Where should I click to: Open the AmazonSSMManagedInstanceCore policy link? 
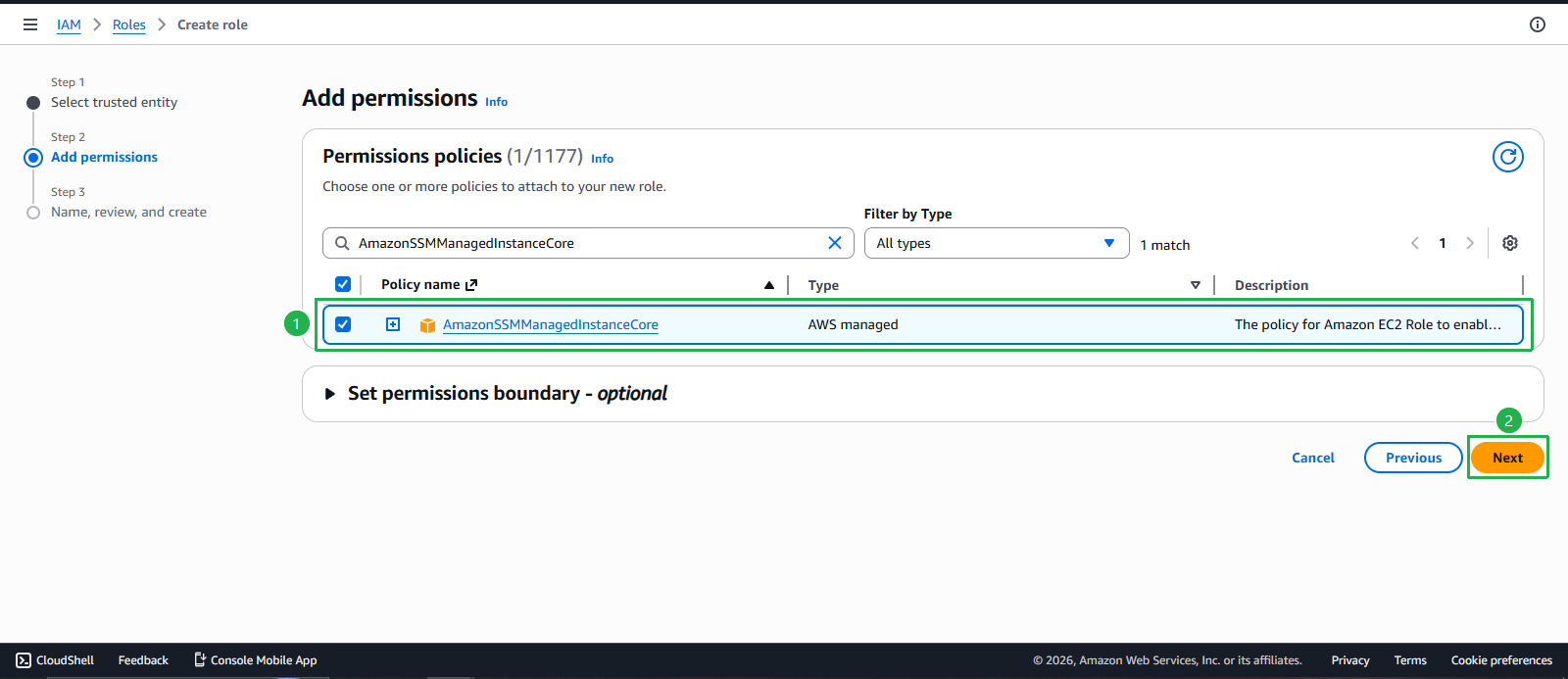(x=551, y=324)
